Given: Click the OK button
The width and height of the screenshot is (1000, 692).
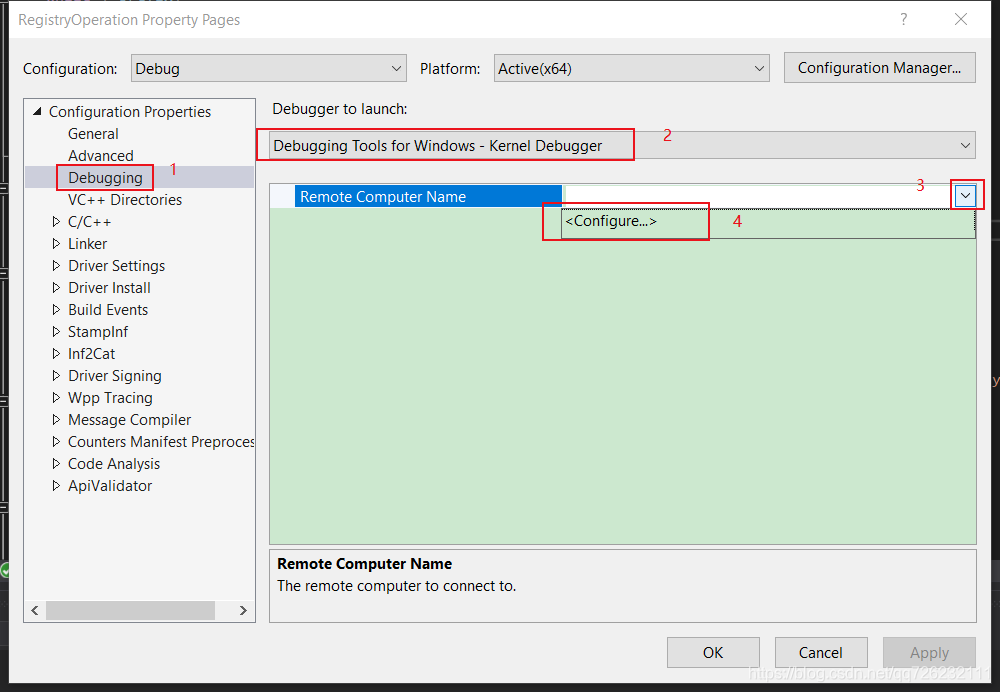Looking at the screenshot, I should 713,652.
